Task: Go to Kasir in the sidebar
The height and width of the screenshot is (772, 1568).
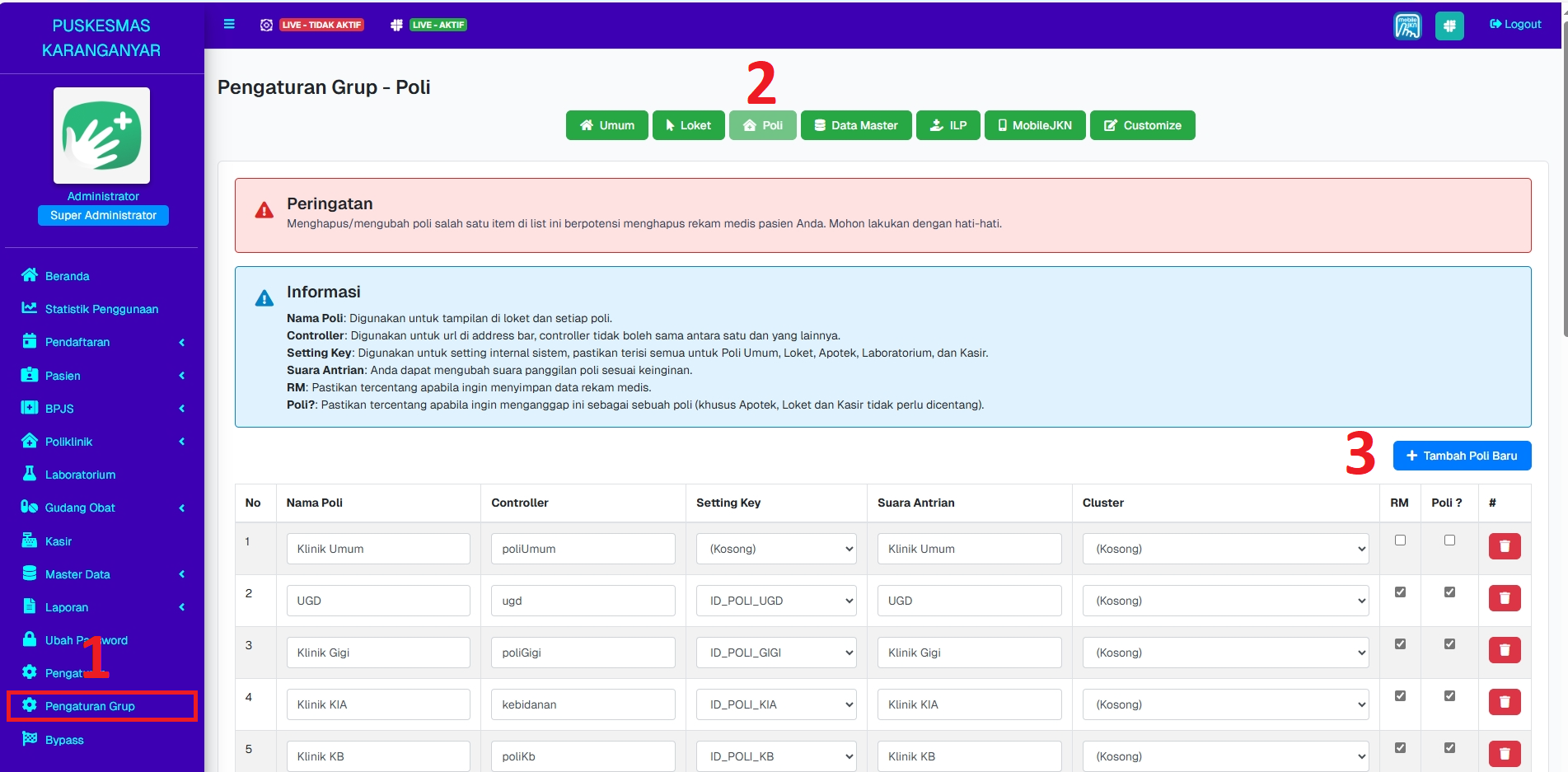Action: point(58,541)
